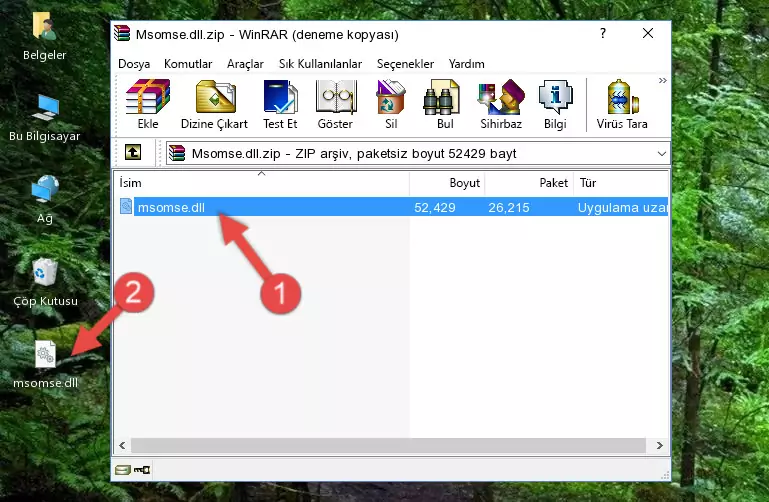This screenshot has height=502, width=769.
Task: Open the Göster view tool
Action: pyautogui.click(x=335, y=105)
